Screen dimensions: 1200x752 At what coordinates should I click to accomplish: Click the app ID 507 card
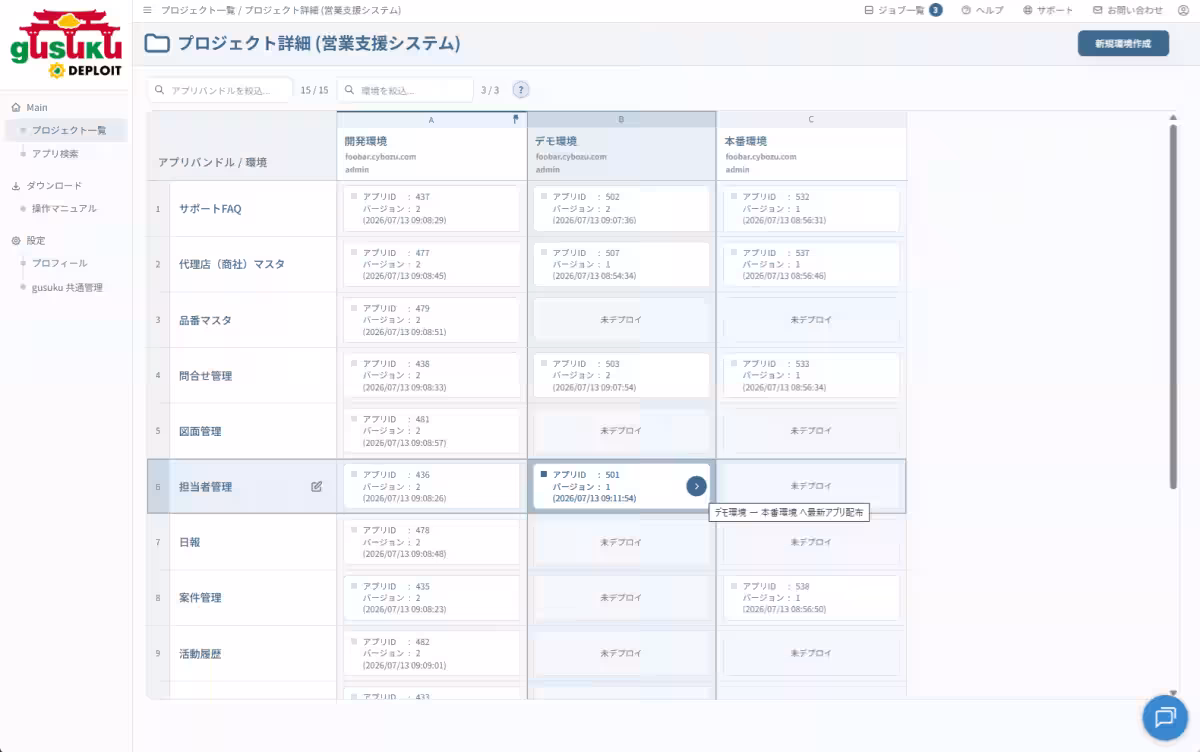click(x=621, y=264)
